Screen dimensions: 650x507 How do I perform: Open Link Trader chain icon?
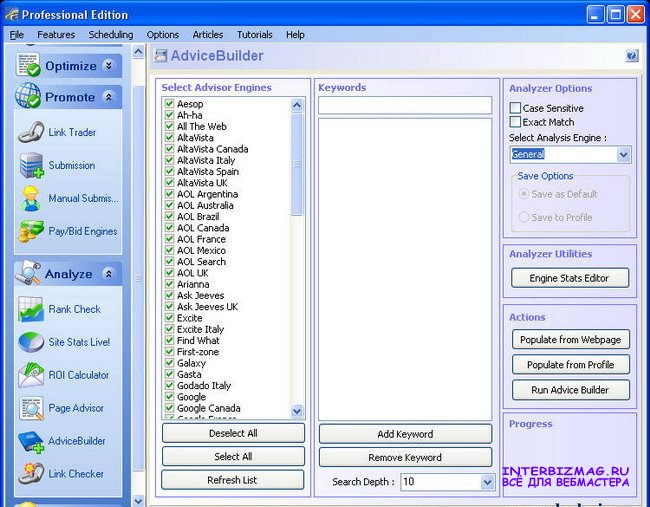click(x=31, y=132)
